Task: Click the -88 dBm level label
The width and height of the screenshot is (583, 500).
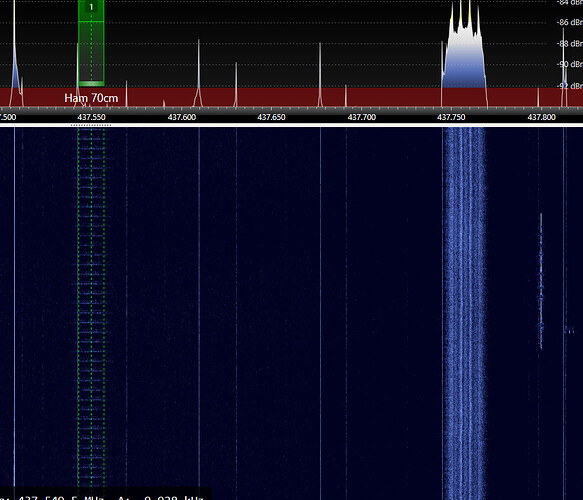Action: point(570,43)
